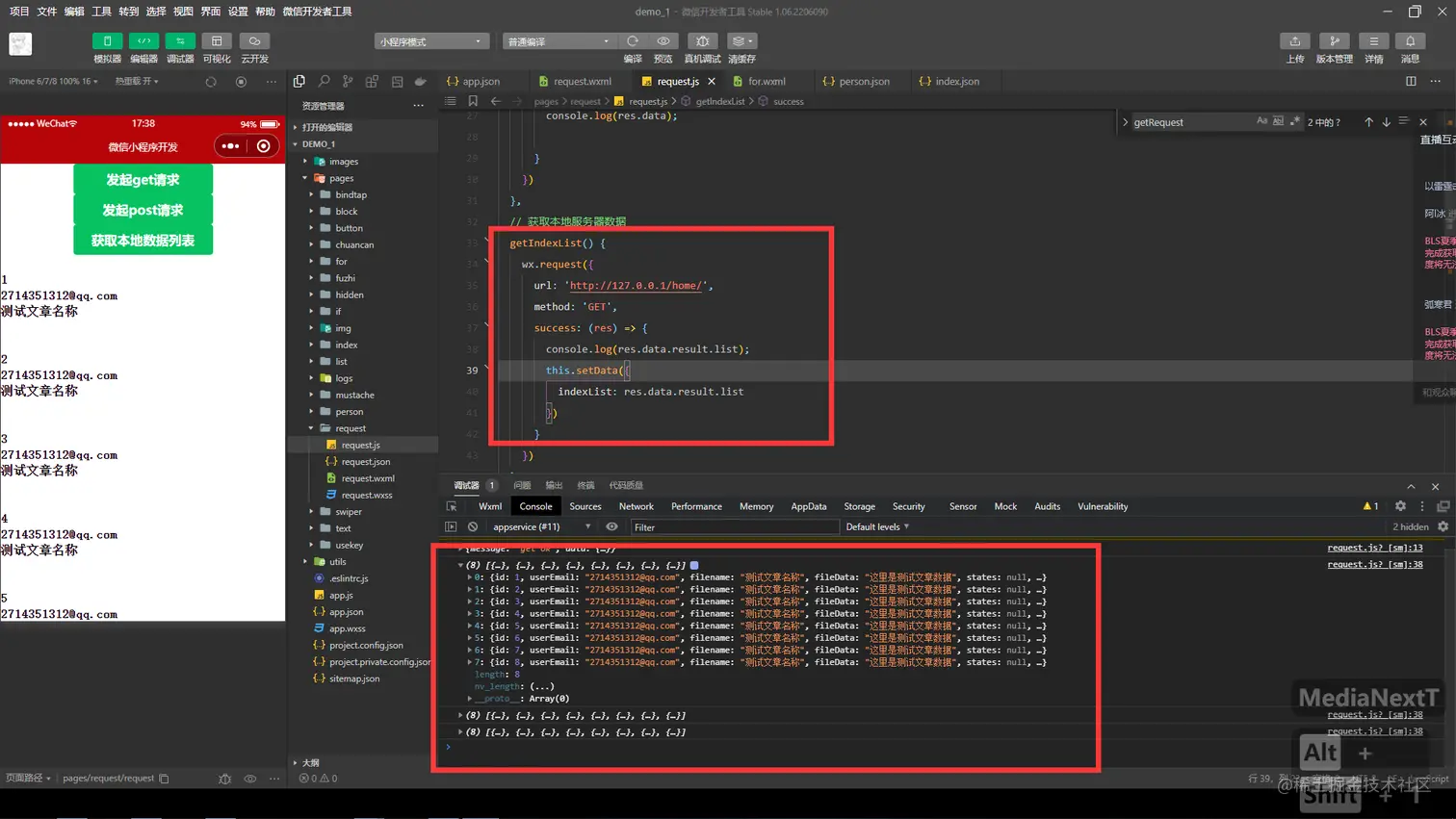Open the 小程序模式 mode dropdown
The image size is (1456, 819).
(431, 41)
